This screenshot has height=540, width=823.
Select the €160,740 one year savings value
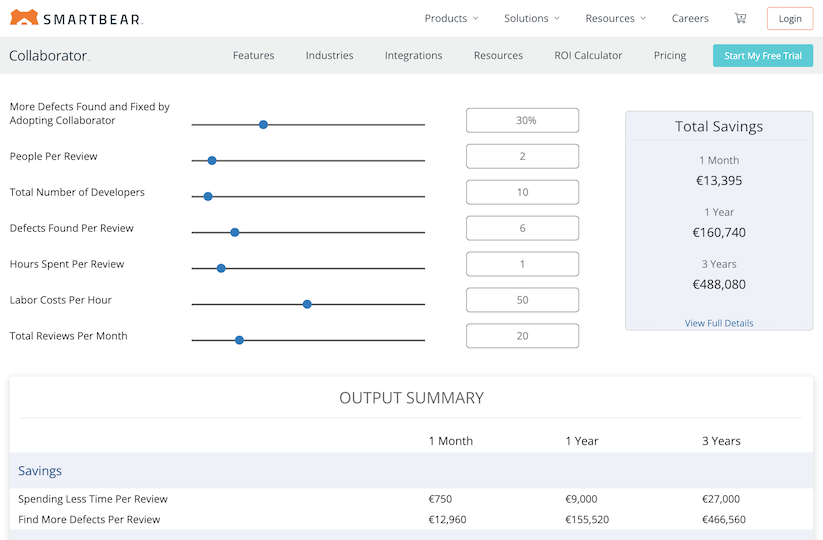pyautogui.click(x=719, y=232)
